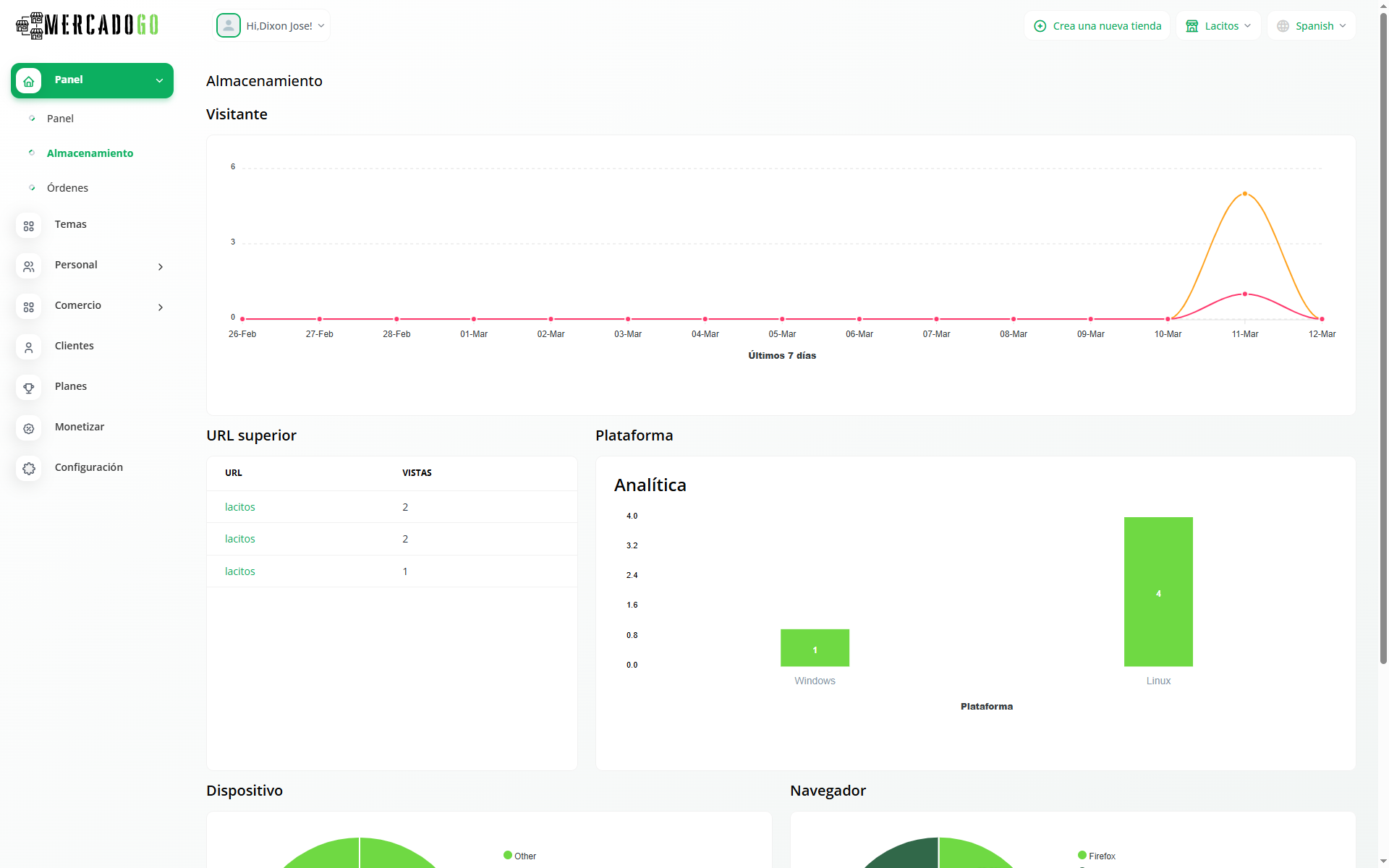Open the Planes menu item
This screenshot has height=868, width=1389.
click(70, 386)
